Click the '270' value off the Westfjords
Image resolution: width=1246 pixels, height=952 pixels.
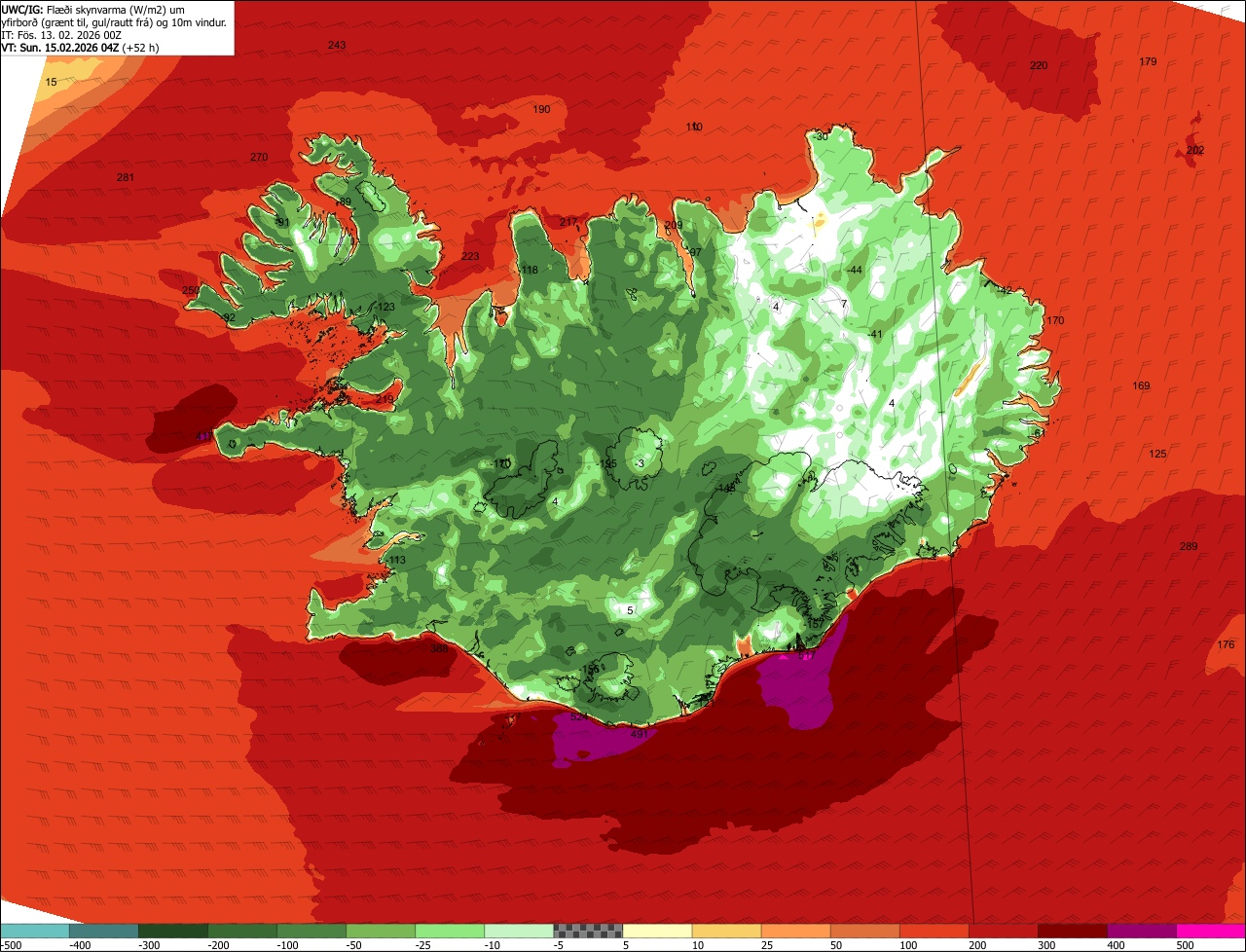coord(258,157)
